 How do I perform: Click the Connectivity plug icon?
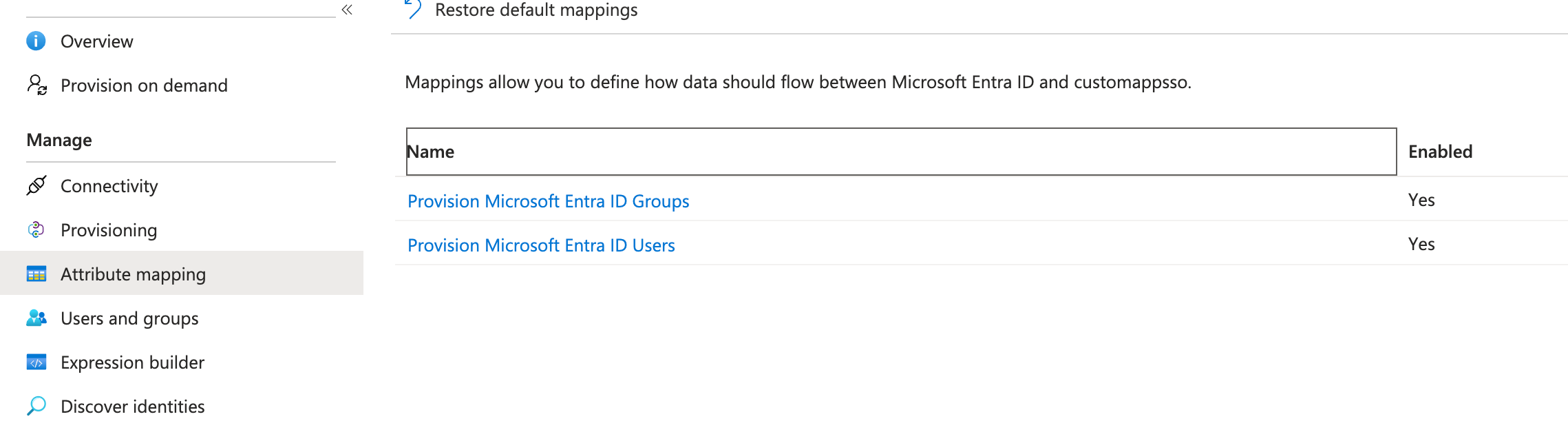36,185
